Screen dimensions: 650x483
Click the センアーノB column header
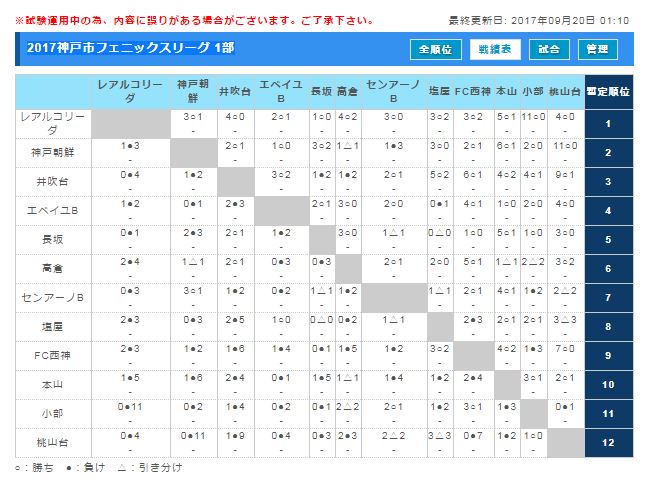tap(393, 92)
